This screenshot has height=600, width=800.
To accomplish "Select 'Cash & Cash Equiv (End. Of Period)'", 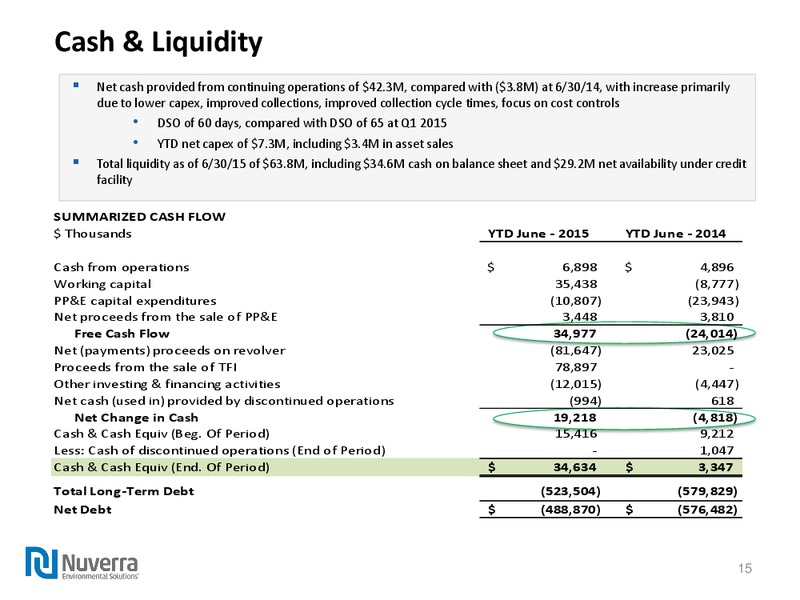I will tap(161, 467).
